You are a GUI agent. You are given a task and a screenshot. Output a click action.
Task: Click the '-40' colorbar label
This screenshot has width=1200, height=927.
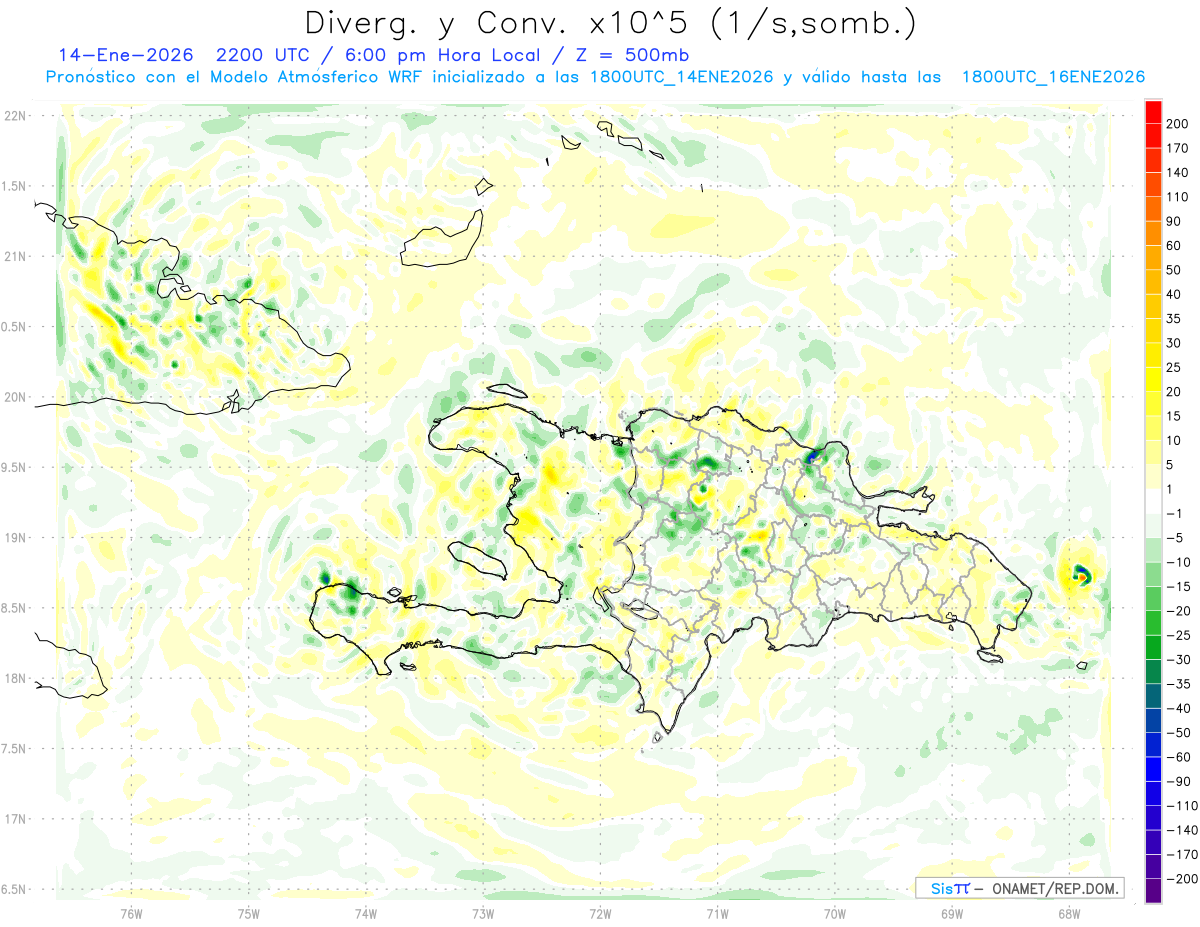click(1179, 708)
